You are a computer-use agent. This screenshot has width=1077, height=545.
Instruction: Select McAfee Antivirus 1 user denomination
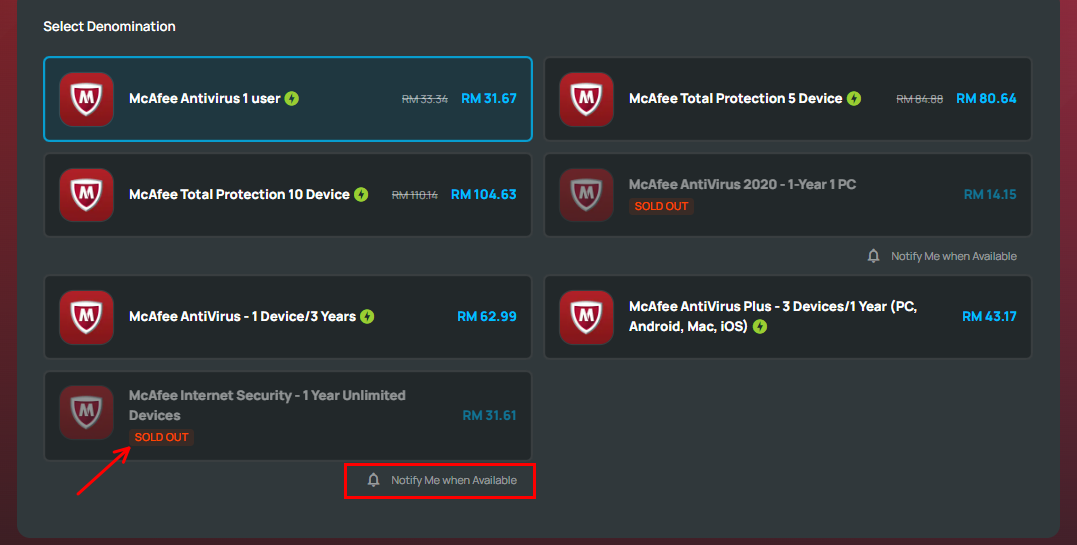[288, 99]
